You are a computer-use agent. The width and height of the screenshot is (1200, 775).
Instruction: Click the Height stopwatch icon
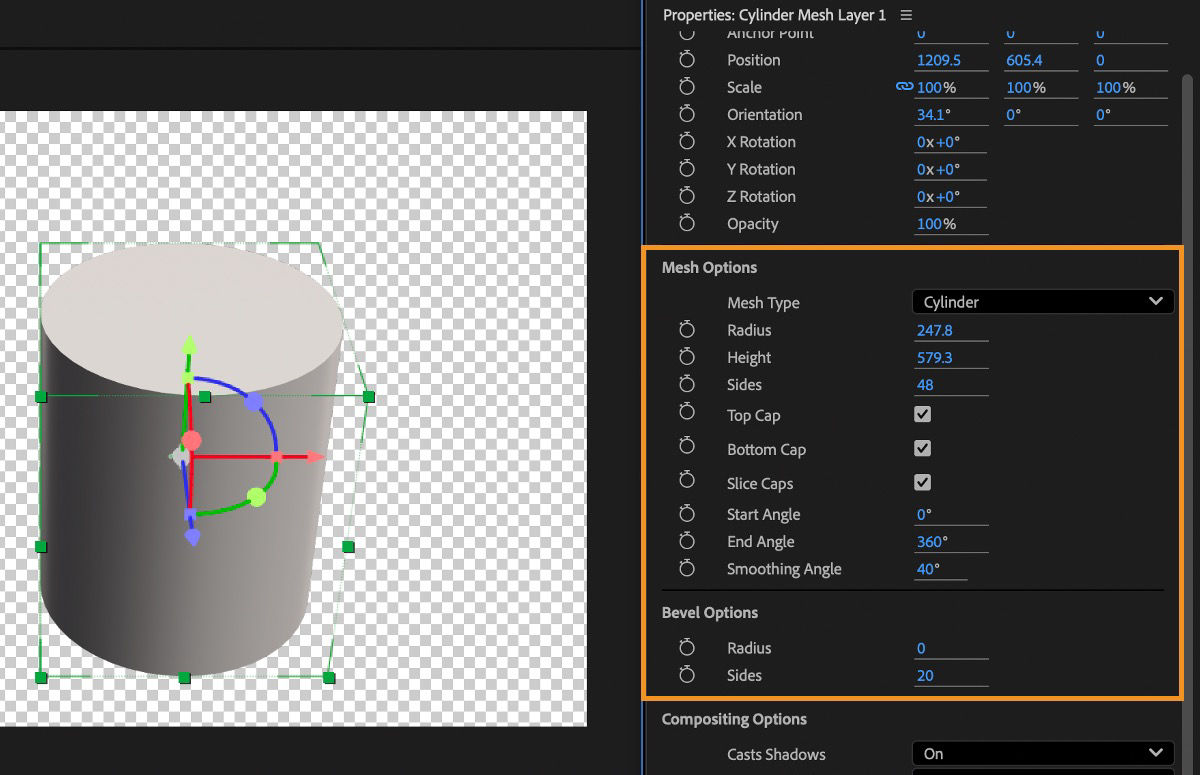(686, 357)
